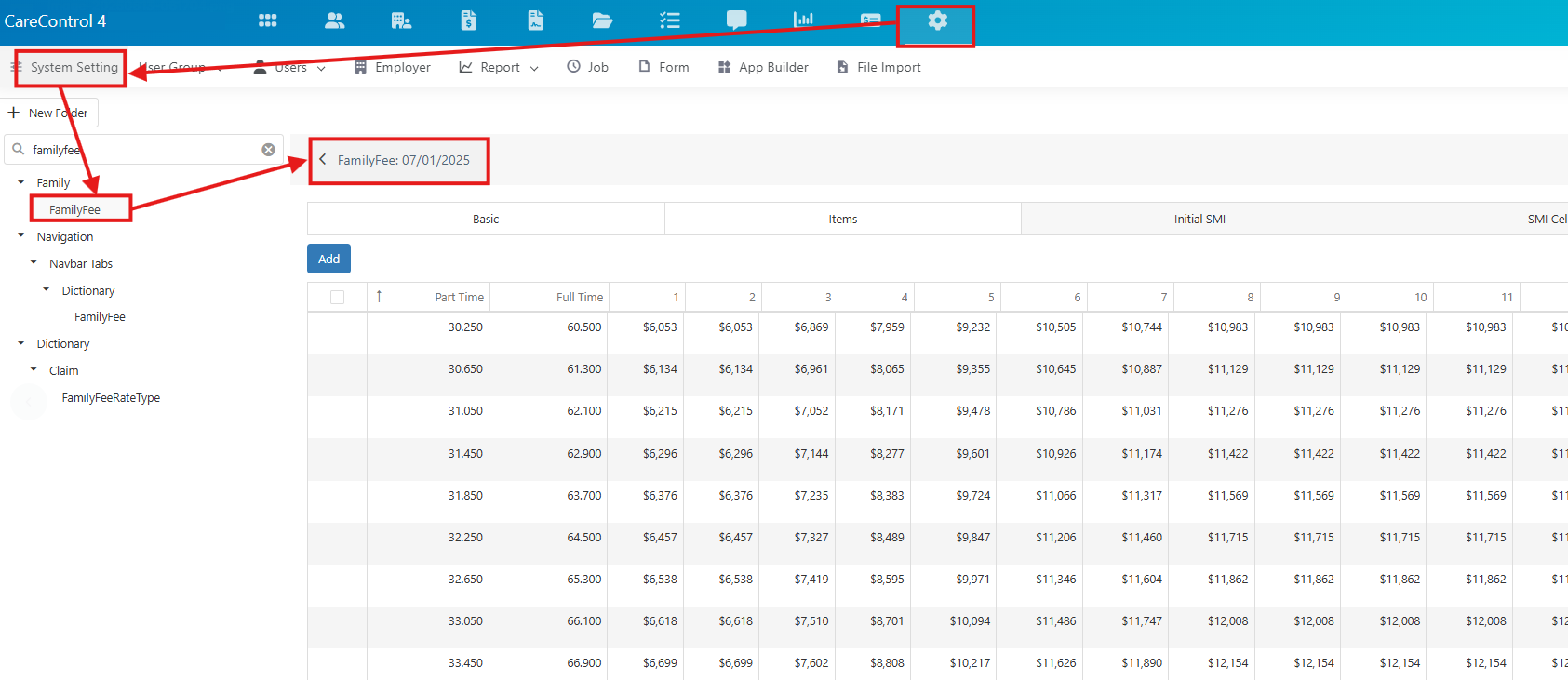The width and height of the screenshot is (1568, 680).
Task: Collapse Dictionary node under Navbar Tabs
Action: coord(47,290)
